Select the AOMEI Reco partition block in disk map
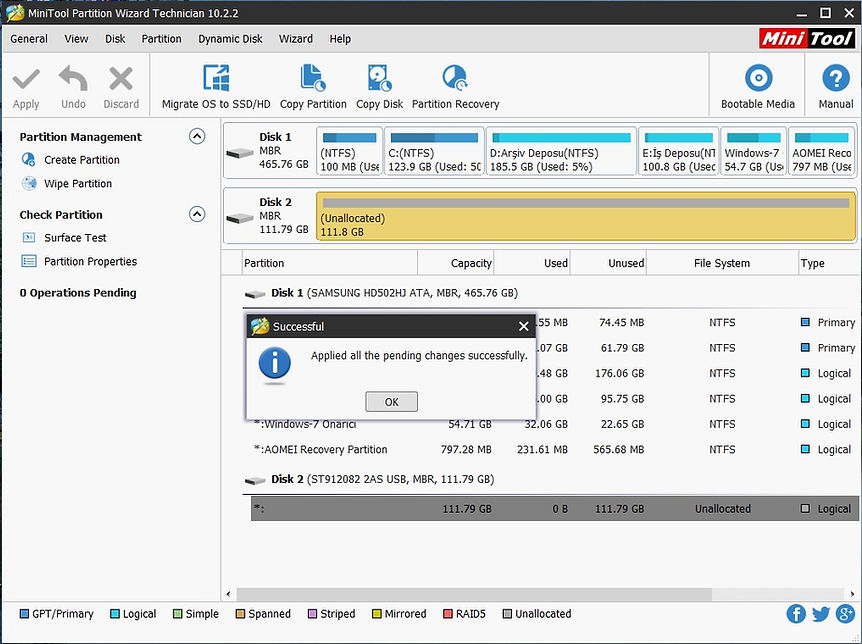This screenshot has height=644, width=862. pyautogui.click(x=821, y=151)
